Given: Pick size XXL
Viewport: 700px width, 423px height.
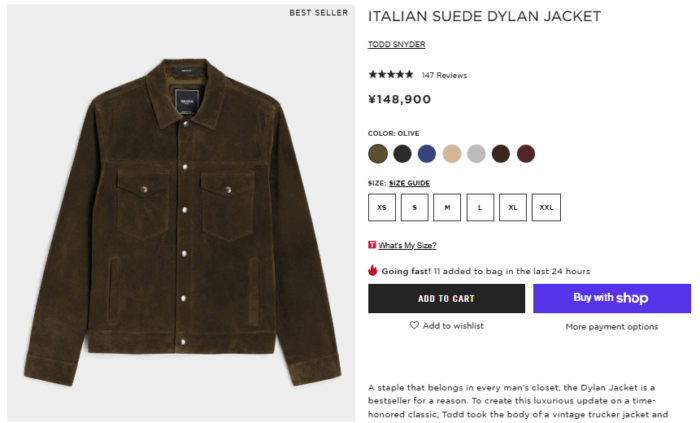Looking at the screenshot, I should [x=546, y=207].
